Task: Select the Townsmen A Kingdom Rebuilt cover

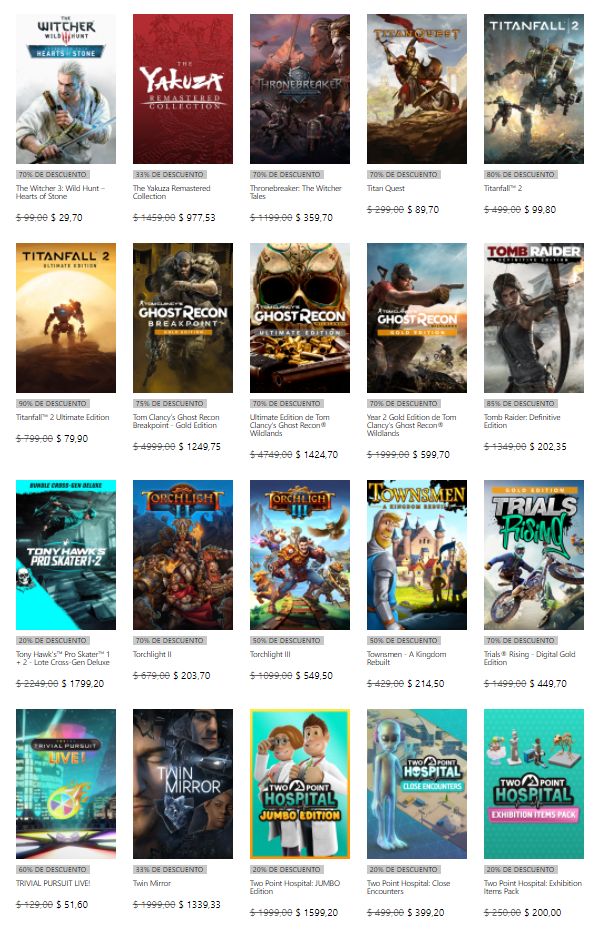Action: click(417, 555)
